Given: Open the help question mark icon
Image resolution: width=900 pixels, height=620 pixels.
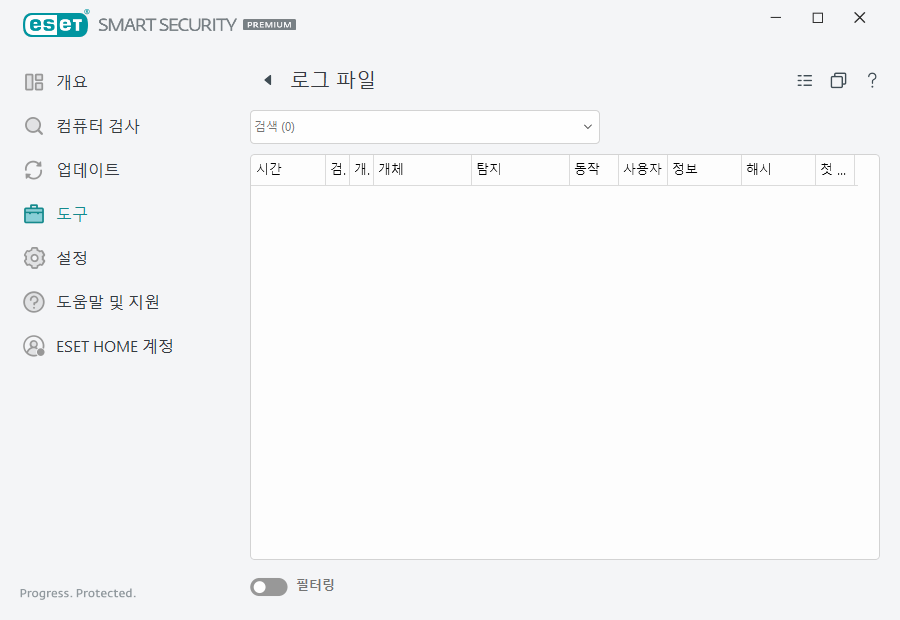Looking at the screenshot, I should pos(872,81).
